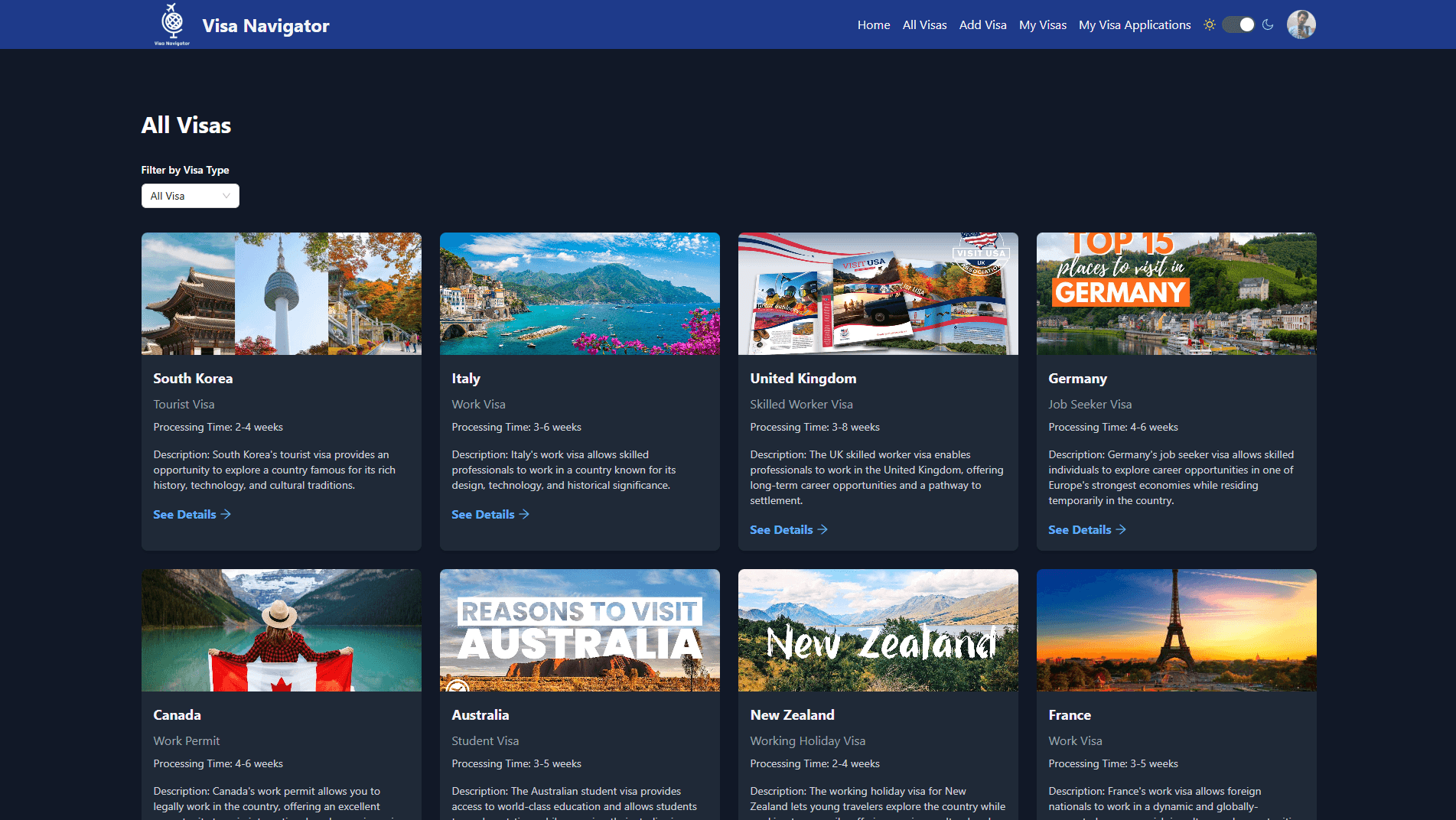Click the arrow icon on Germany's See Details
Viewport: 1456px width, 820px height.
[x=1121, y=529]
